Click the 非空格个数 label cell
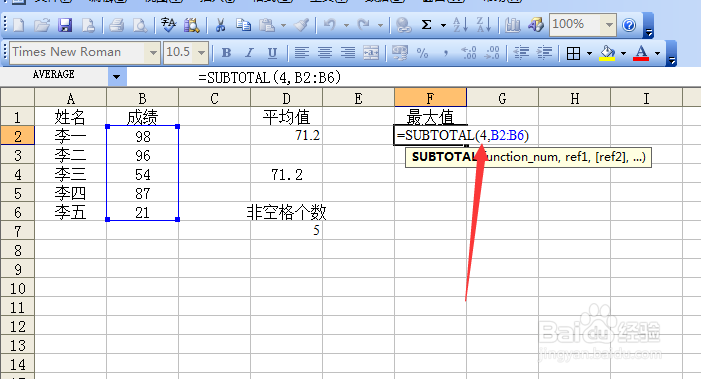701x379 pixels. click(286, 212)
